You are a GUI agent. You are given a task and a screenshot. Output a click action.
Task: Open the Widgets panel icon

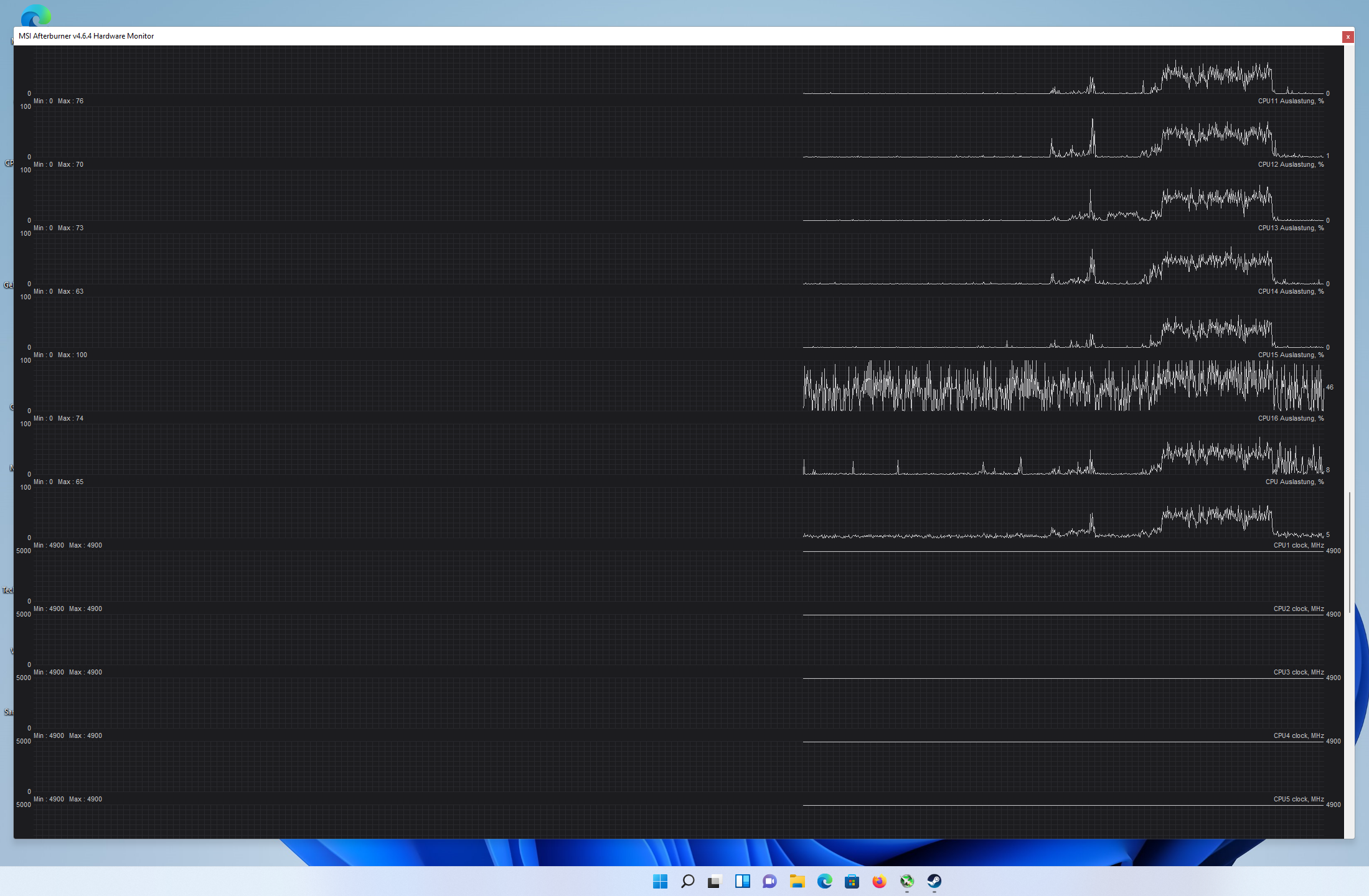(742, 881)
